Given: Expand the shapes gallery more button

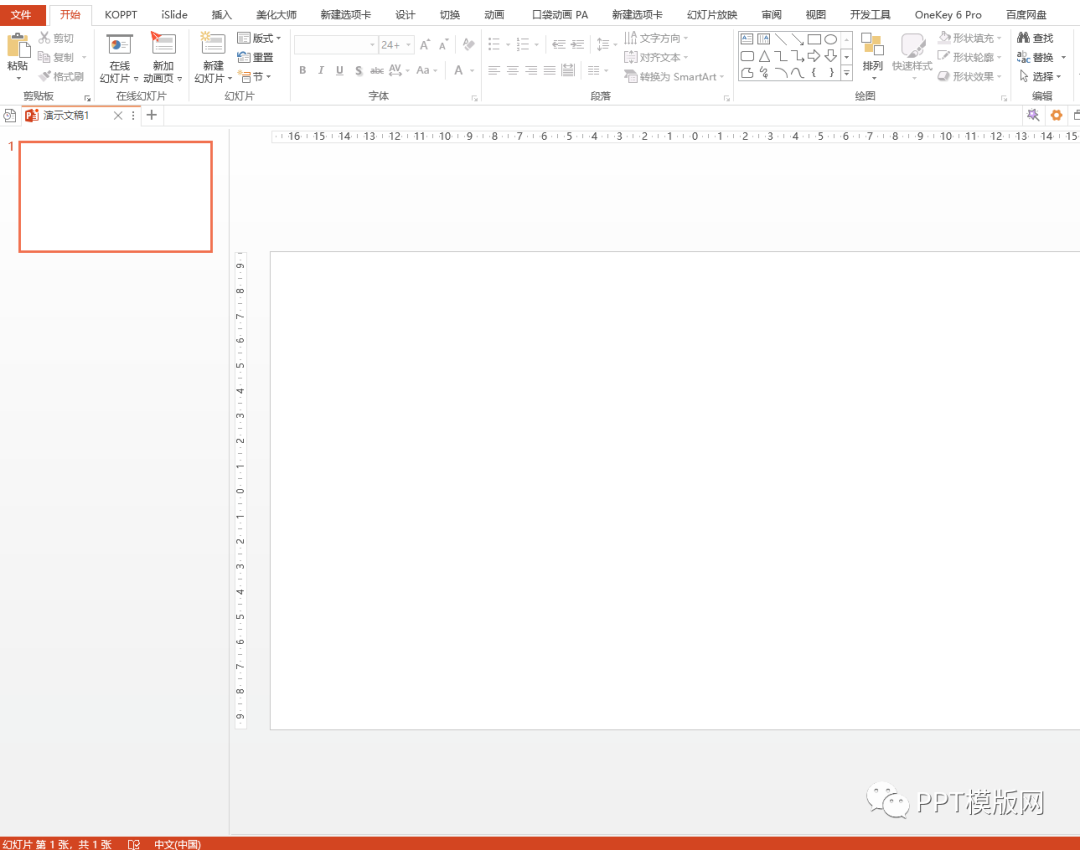Looking at the screenshot, I should [x=846, y=73].
